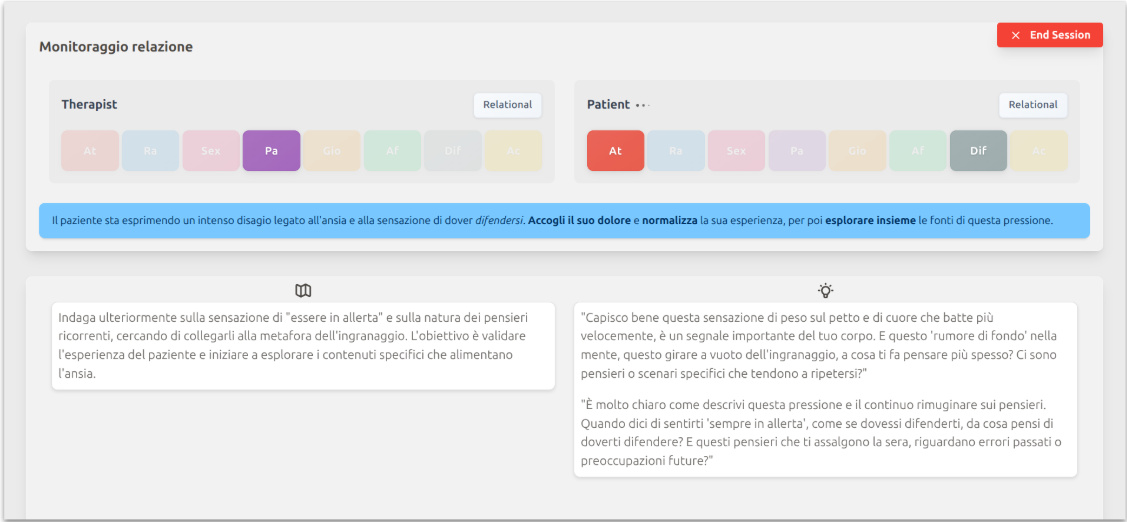Viewport: 1127px width, 522px height.
Task: Select the Patient Ra chip
Action: click(676, 151)
